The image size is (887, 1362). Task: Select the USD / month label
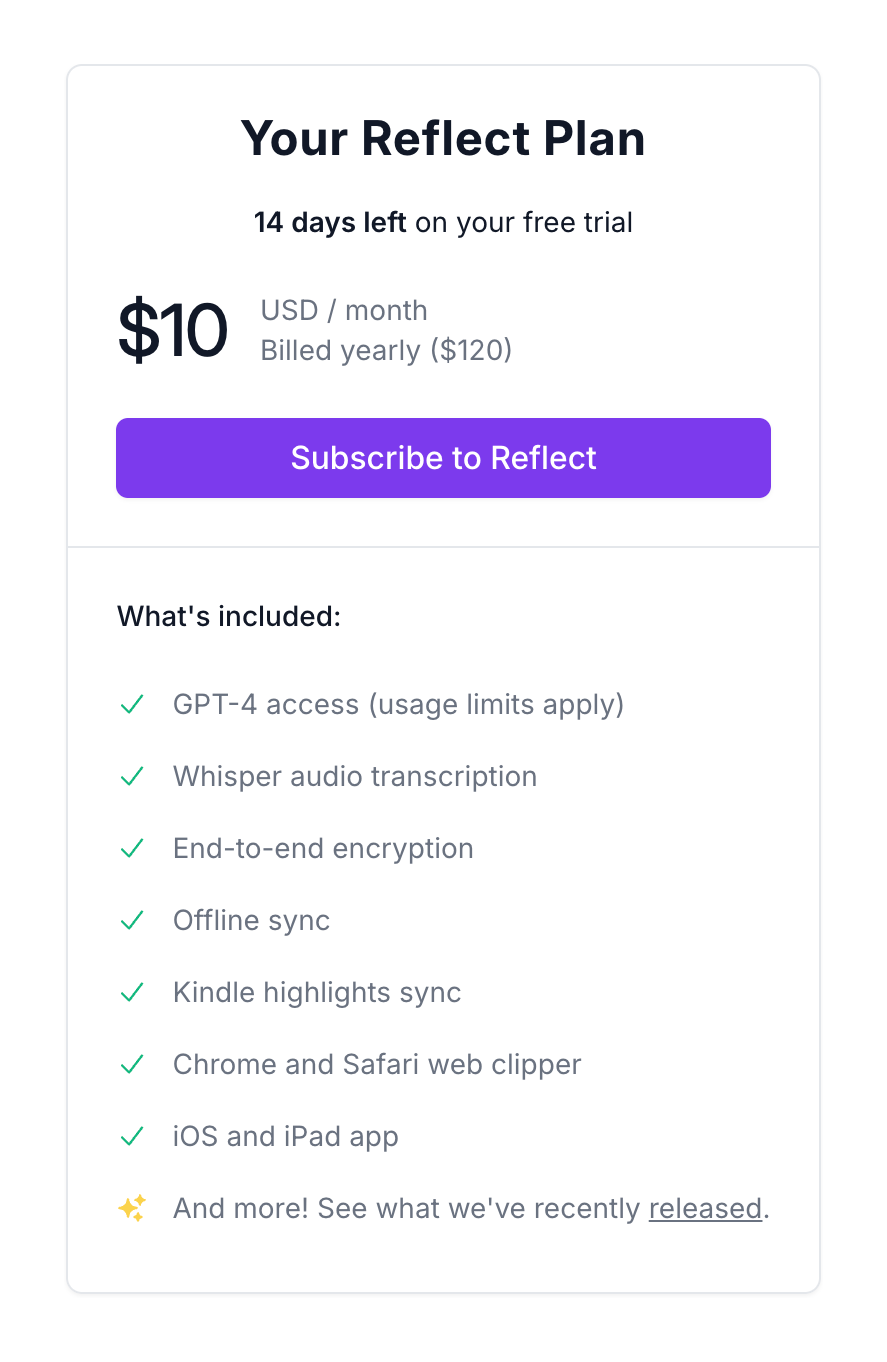point(343,310)
